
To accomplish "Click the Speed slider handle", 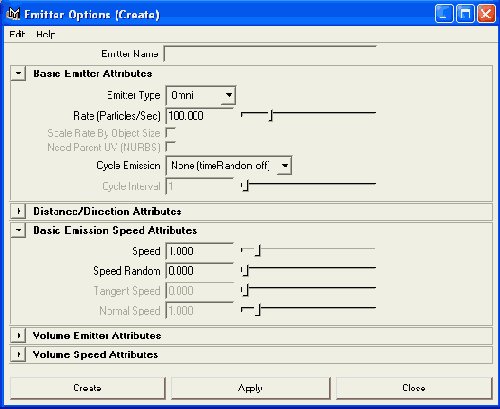I will (258, 251).
